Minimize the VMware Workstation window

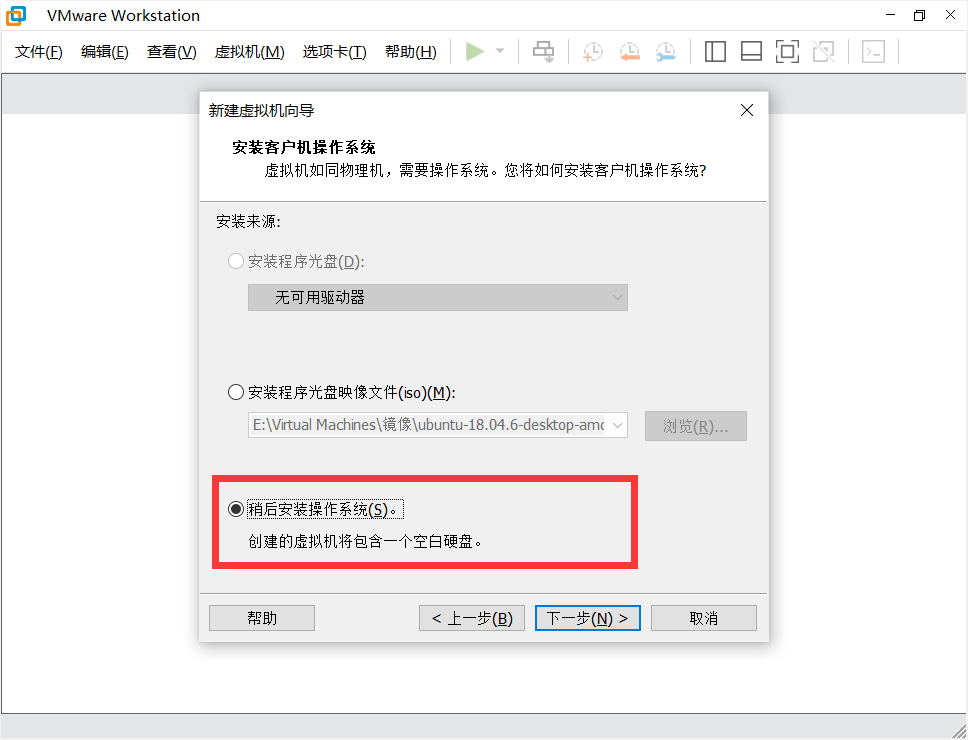890,15
